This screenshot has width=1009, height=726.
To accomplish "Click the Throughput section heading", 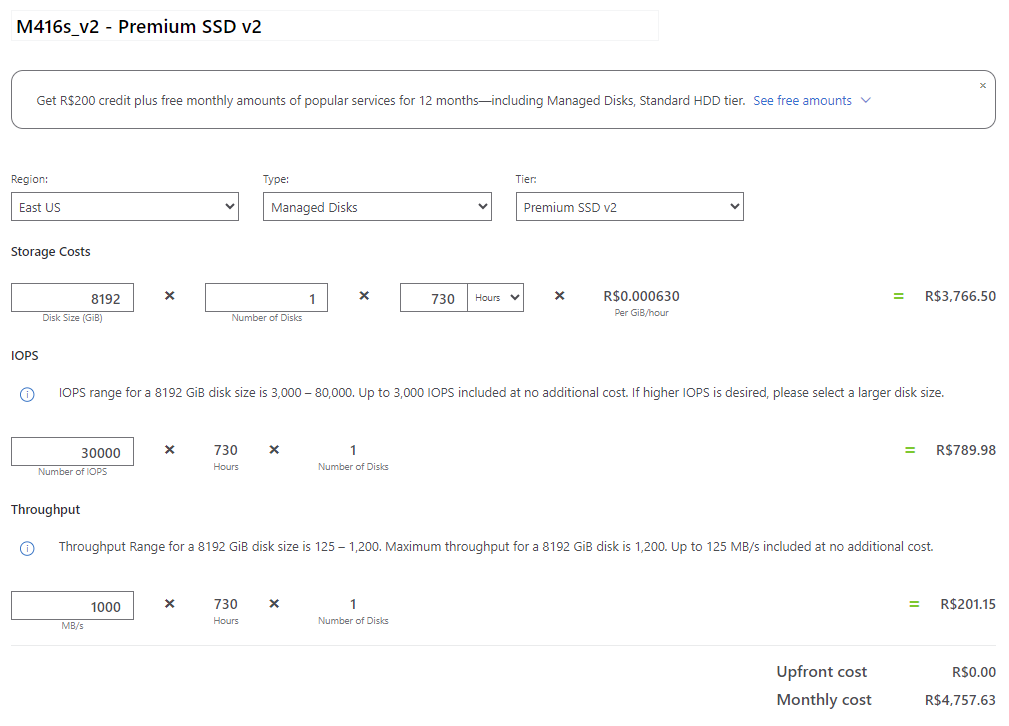I will pyautogui.click(x=46, y=510).
